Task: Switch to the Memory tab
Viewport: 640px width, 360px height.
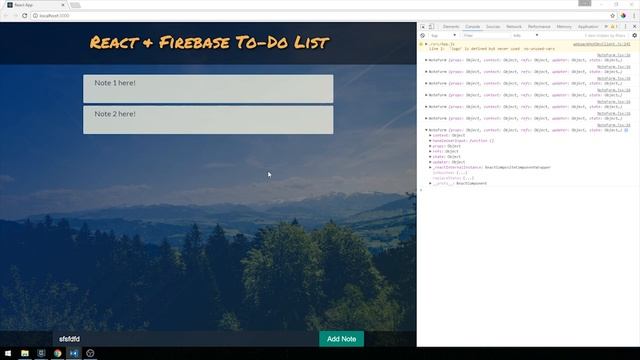Action: coord(564,27)
